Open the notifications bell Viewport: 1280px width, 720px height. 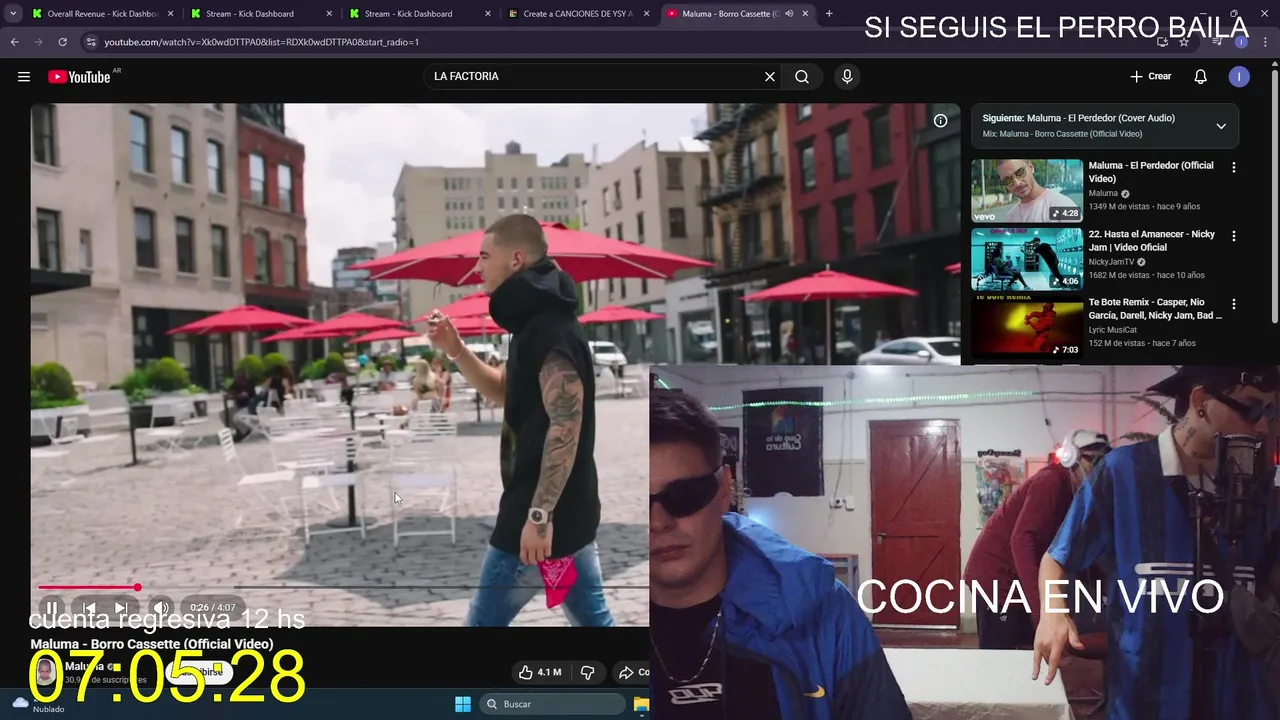pyautogui.click(x=1201, y=77)
